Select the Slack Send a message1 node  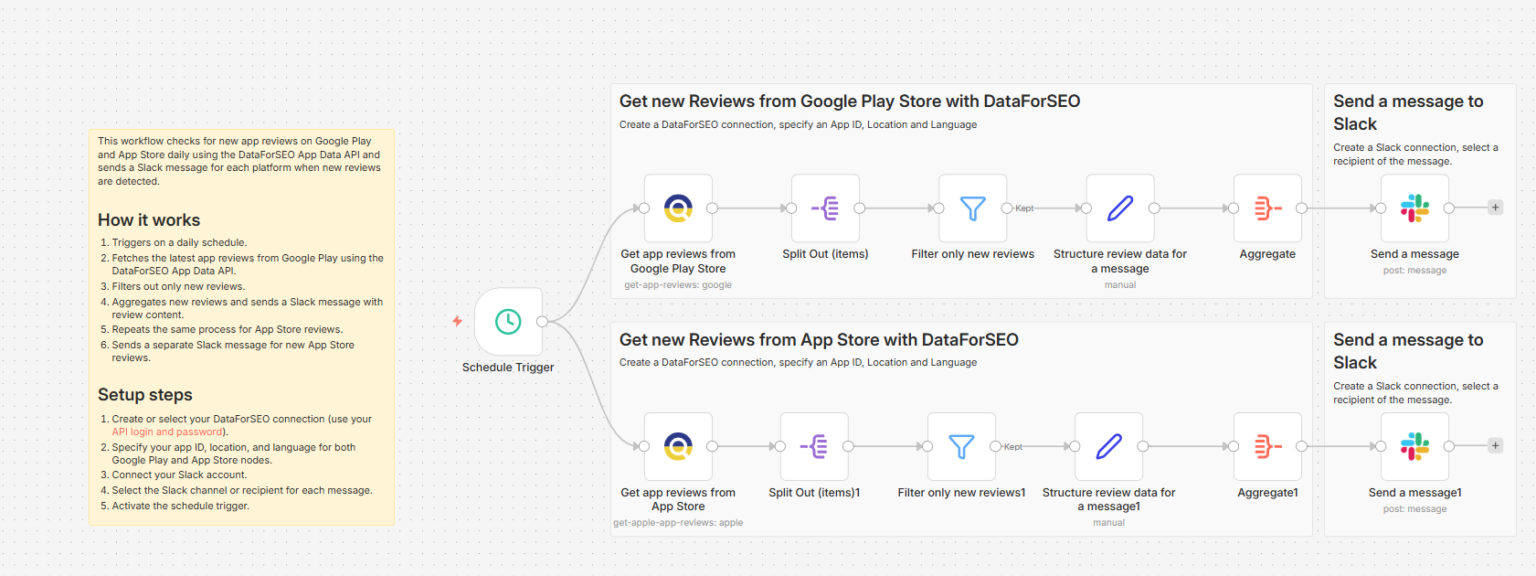[x=1415, y=446]
